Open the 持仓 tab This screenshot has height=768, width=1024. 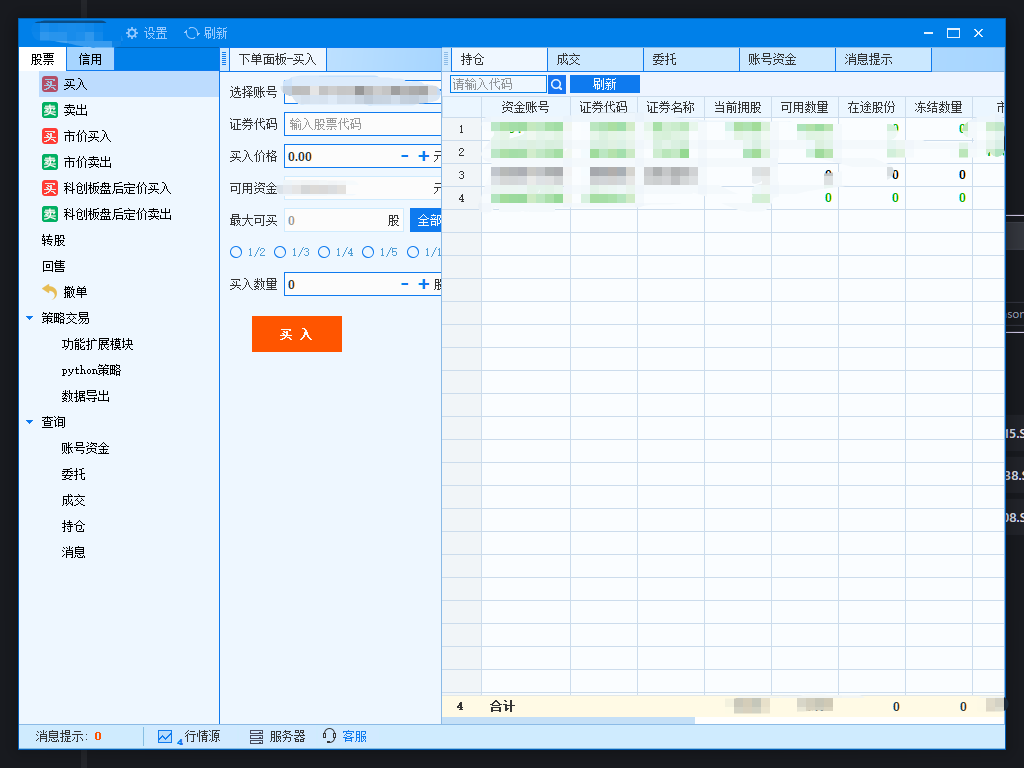500,59
